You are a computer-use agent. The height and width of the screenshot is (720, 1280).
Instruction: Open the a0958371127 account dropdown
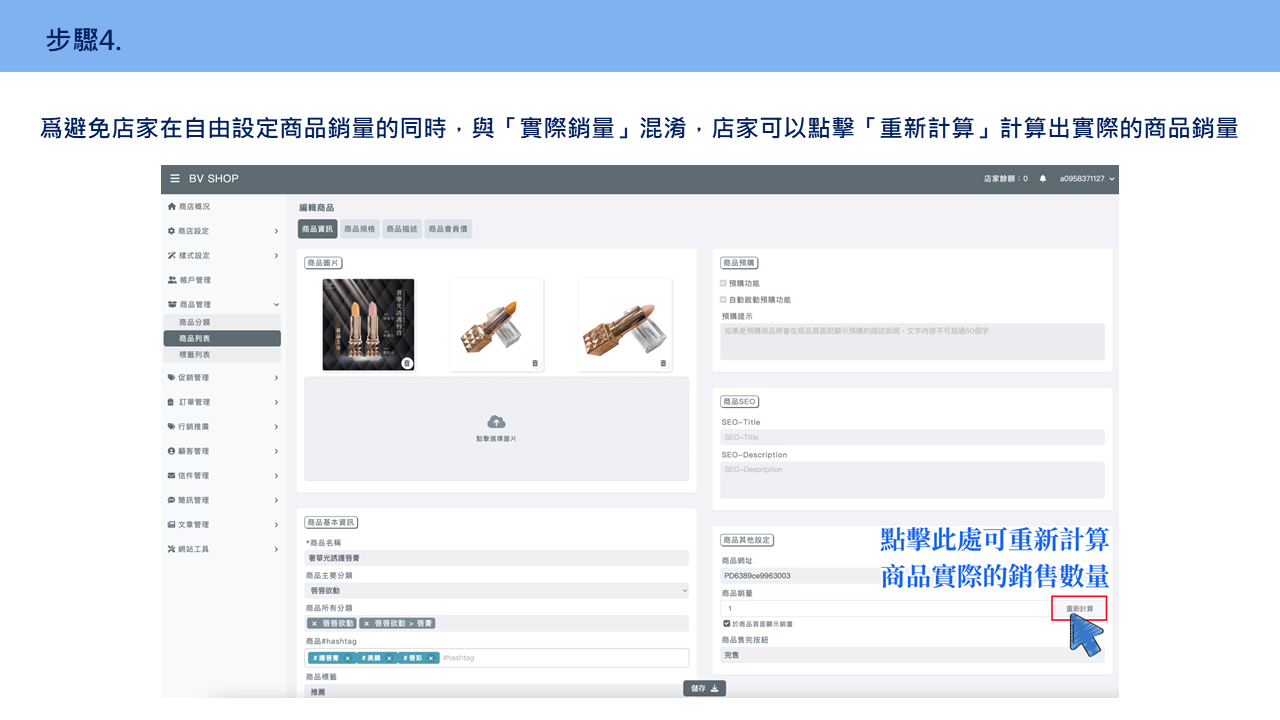pyautogui.click(x=1088, y=179)
